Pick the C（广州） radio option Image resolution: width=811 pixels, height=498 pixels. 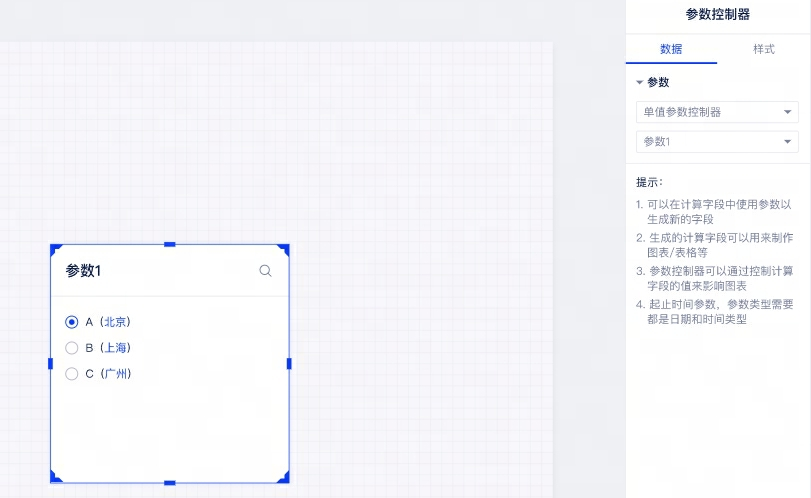pos(71,374)
